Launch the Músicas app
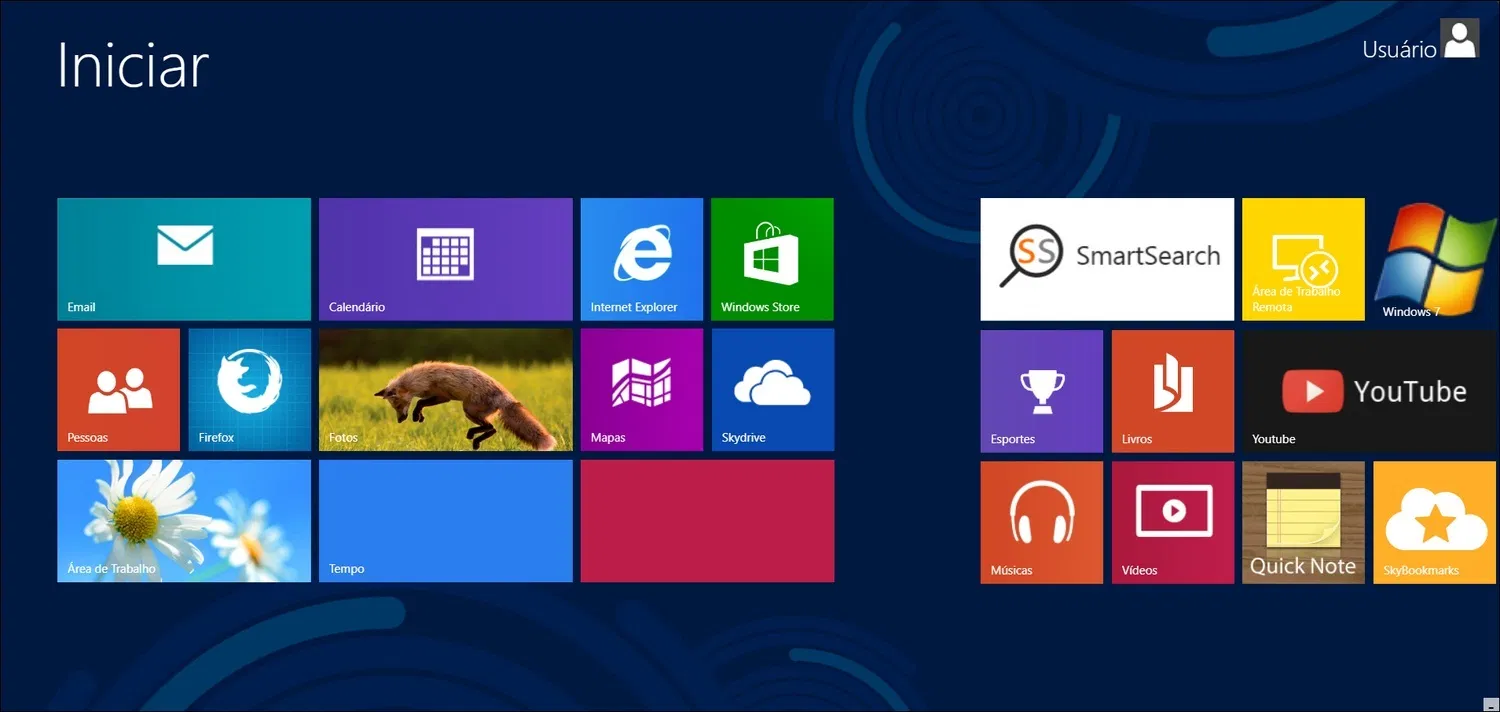The width and height of the screenshot is (1500, 712). click(x=1041, y=520)
